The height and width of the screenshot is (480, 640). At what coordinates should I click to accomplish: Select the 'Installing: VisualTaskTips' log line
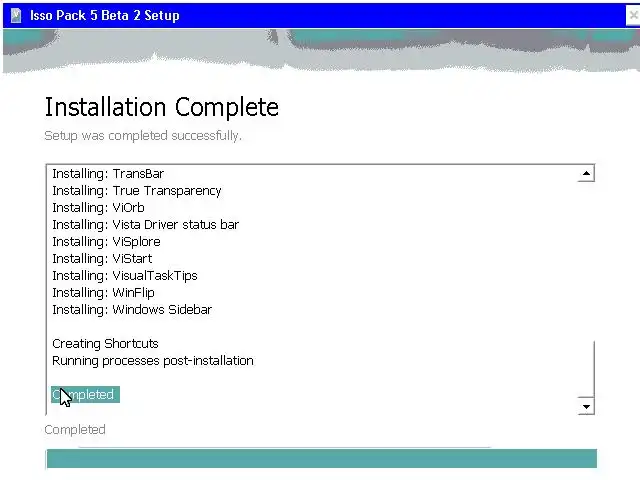pos(125,276)
